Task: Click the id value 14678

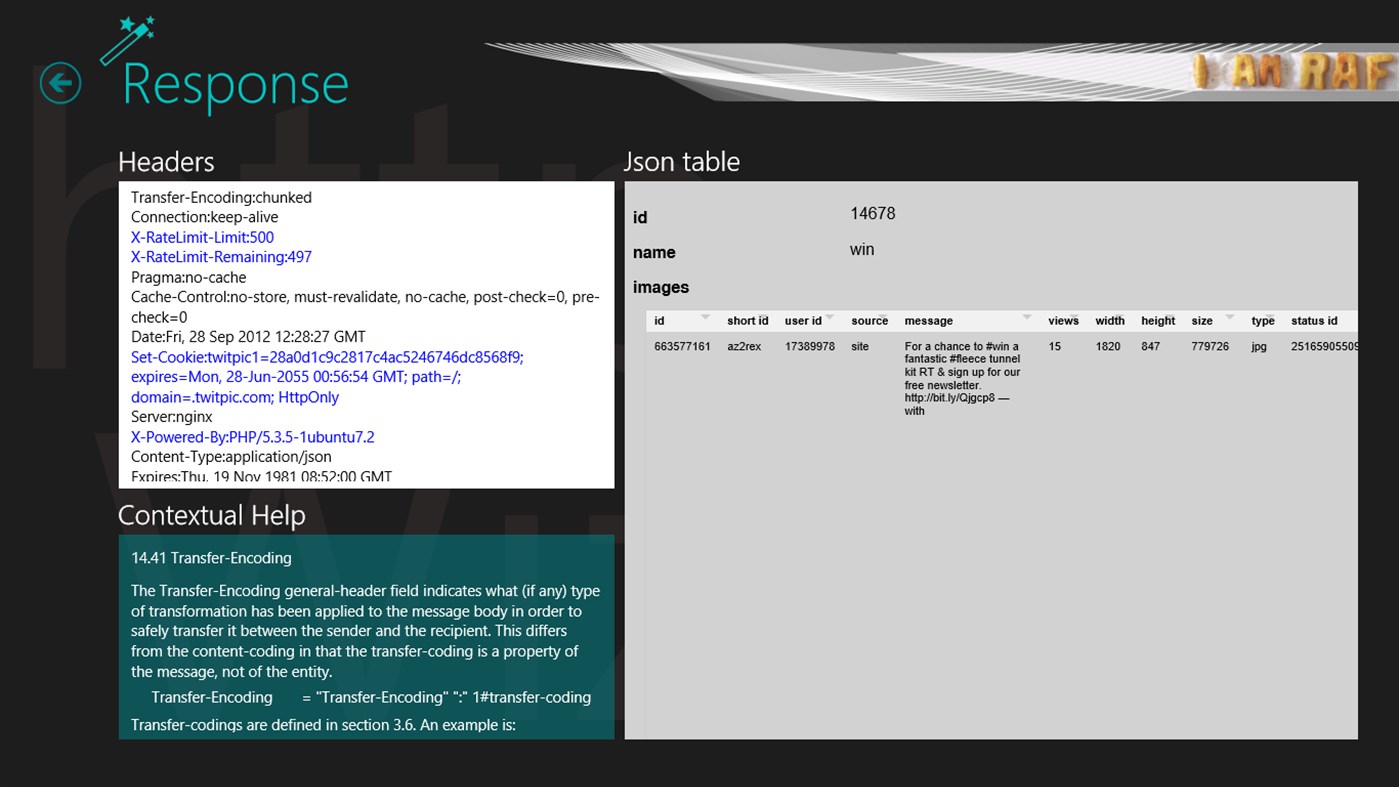Action: 872,213
